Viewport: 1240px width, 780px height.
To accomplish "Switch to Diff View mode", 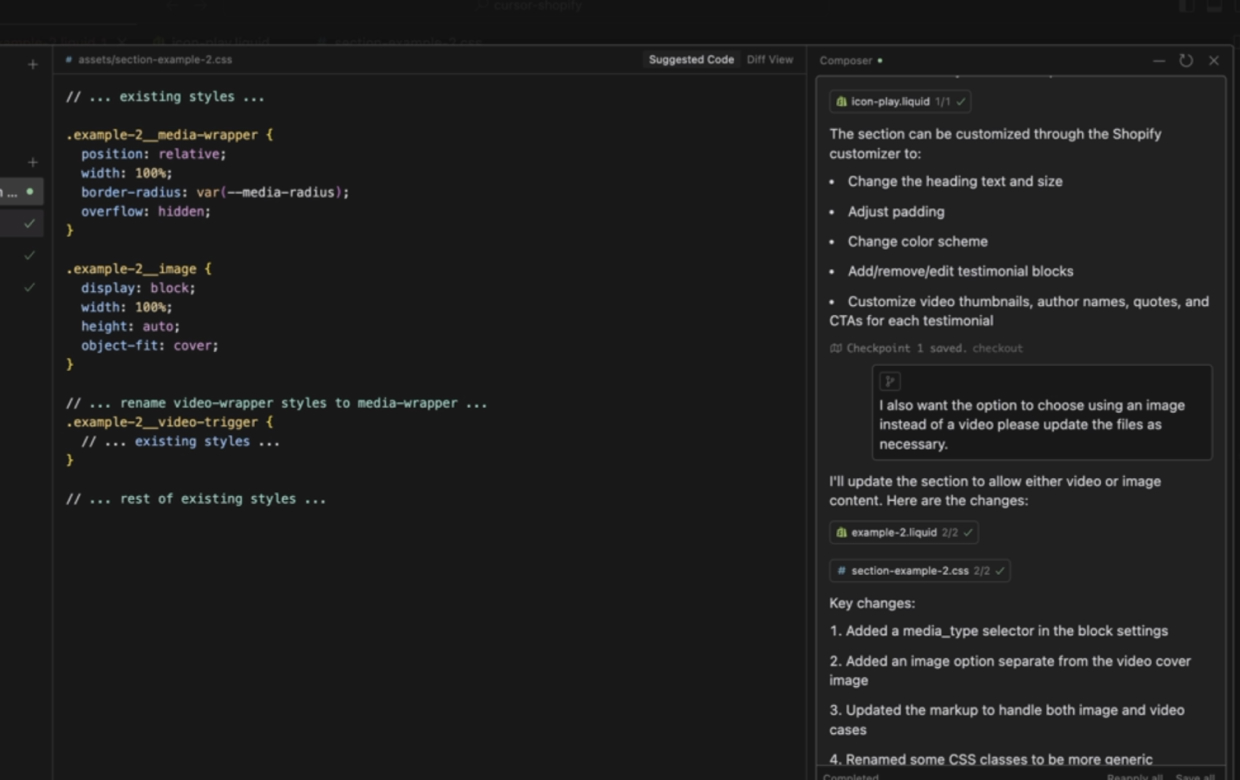I will point(769,59).
